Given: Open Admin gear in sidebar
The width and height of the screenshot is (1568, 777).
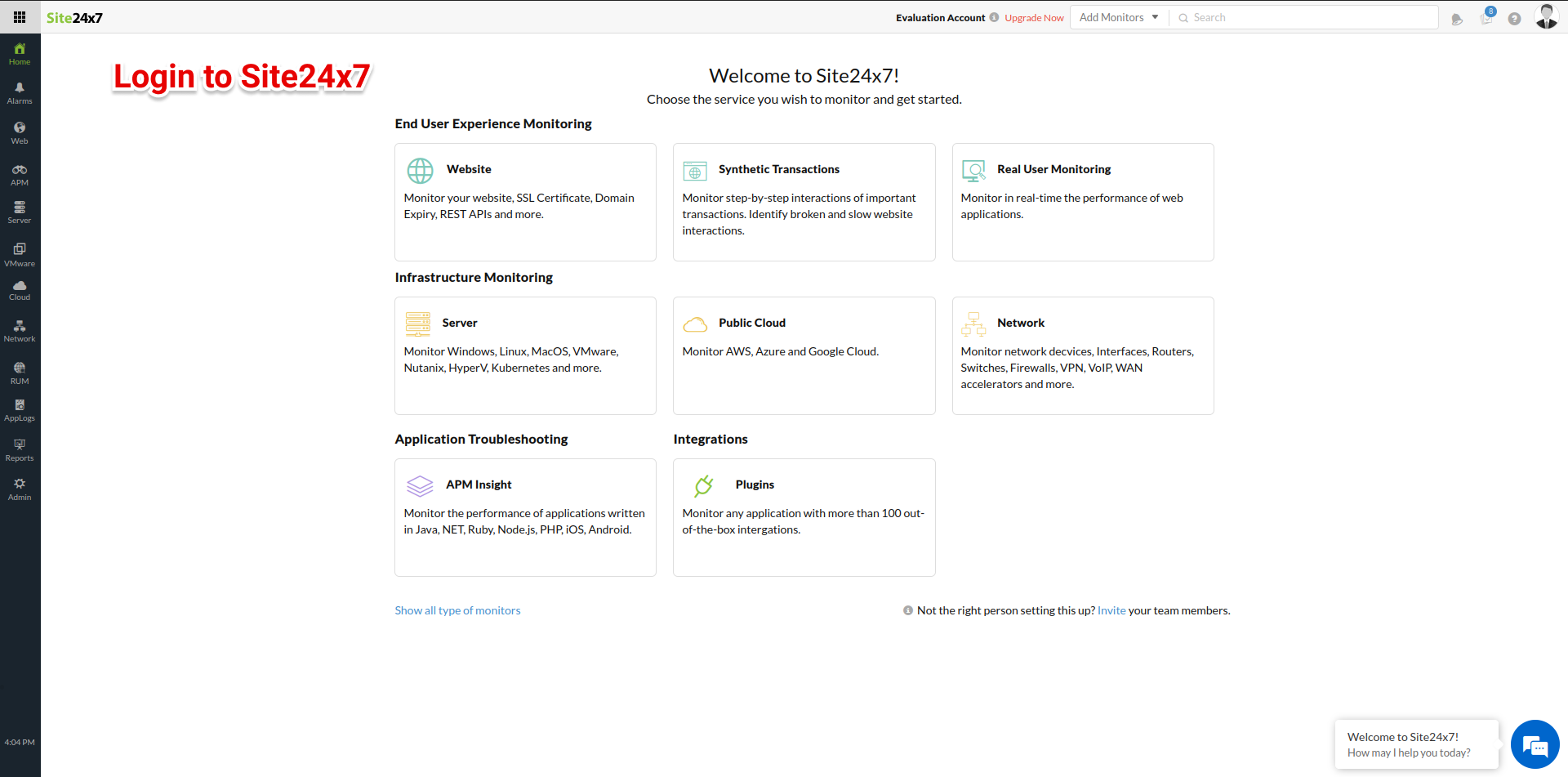Looking at the screenshot, I should (20, 489).
